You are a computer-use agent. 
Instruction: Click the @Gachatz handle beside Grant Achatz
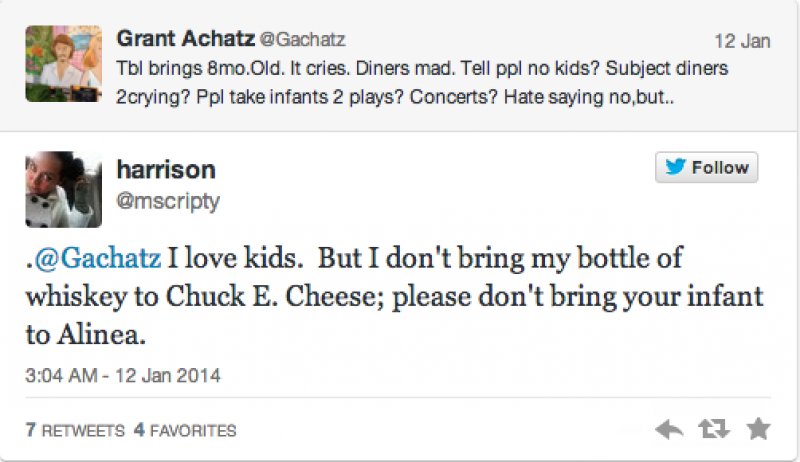point(303,40)
